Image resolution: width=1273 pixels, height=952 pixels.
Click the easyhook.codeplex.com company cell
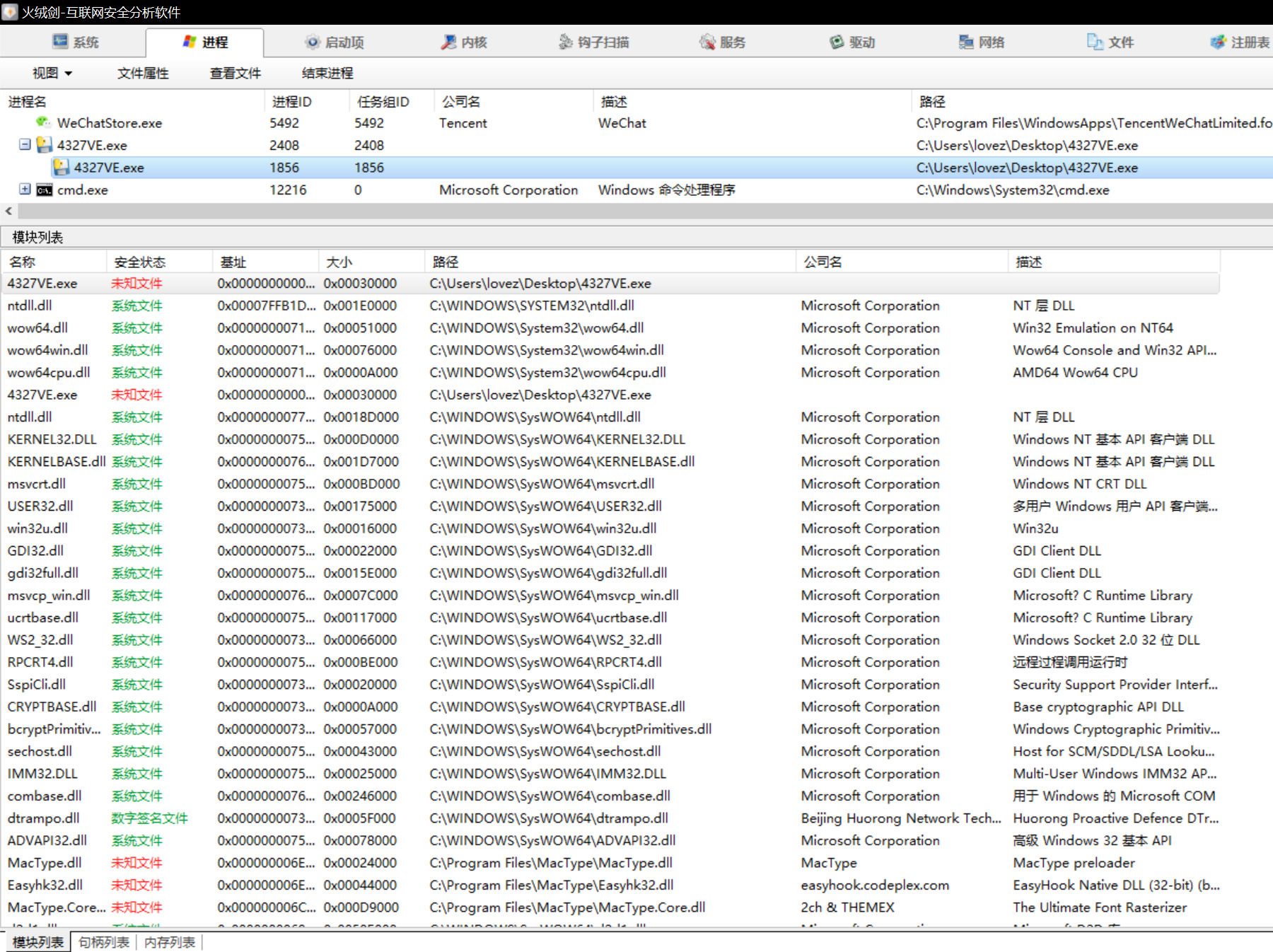tap(875, 885)
